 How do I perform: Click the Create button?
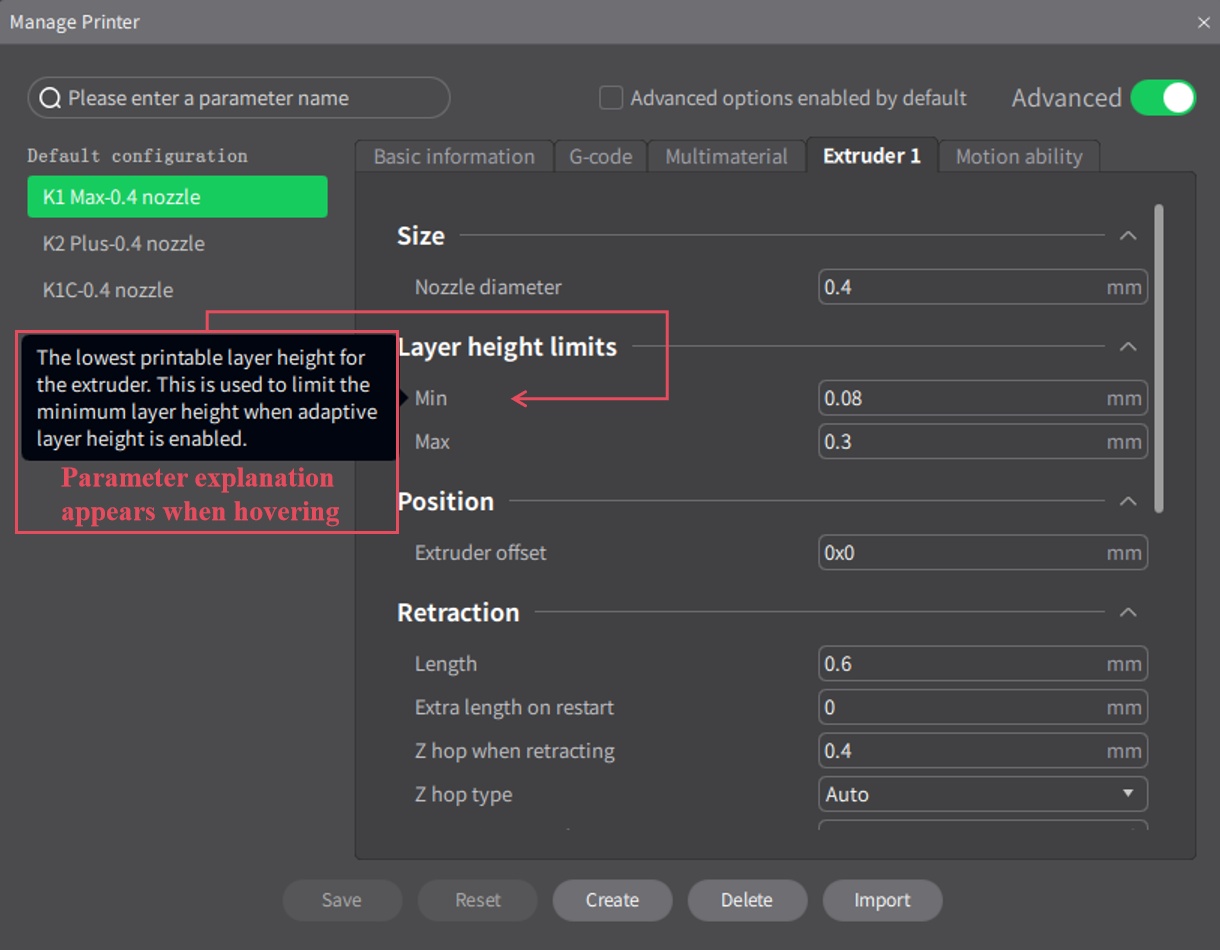[612, 900]
